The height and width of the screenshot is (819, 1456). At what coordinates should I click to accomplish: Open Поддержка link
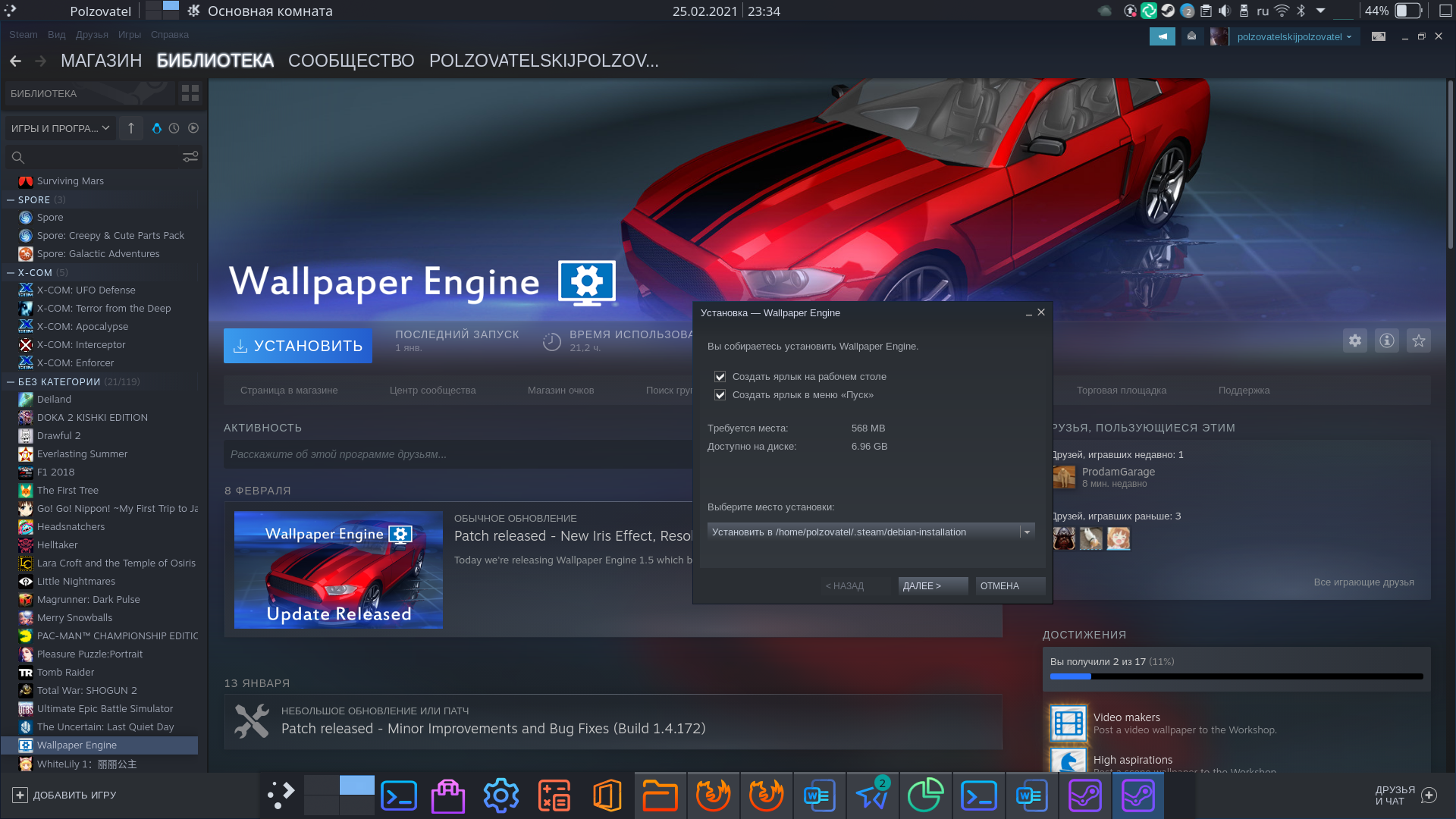(x=1244, y=391)
